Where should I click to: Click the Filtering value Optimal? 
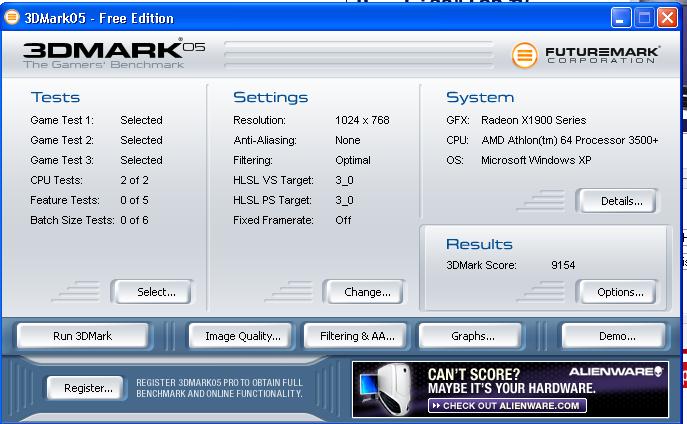[x=353, y=160]
